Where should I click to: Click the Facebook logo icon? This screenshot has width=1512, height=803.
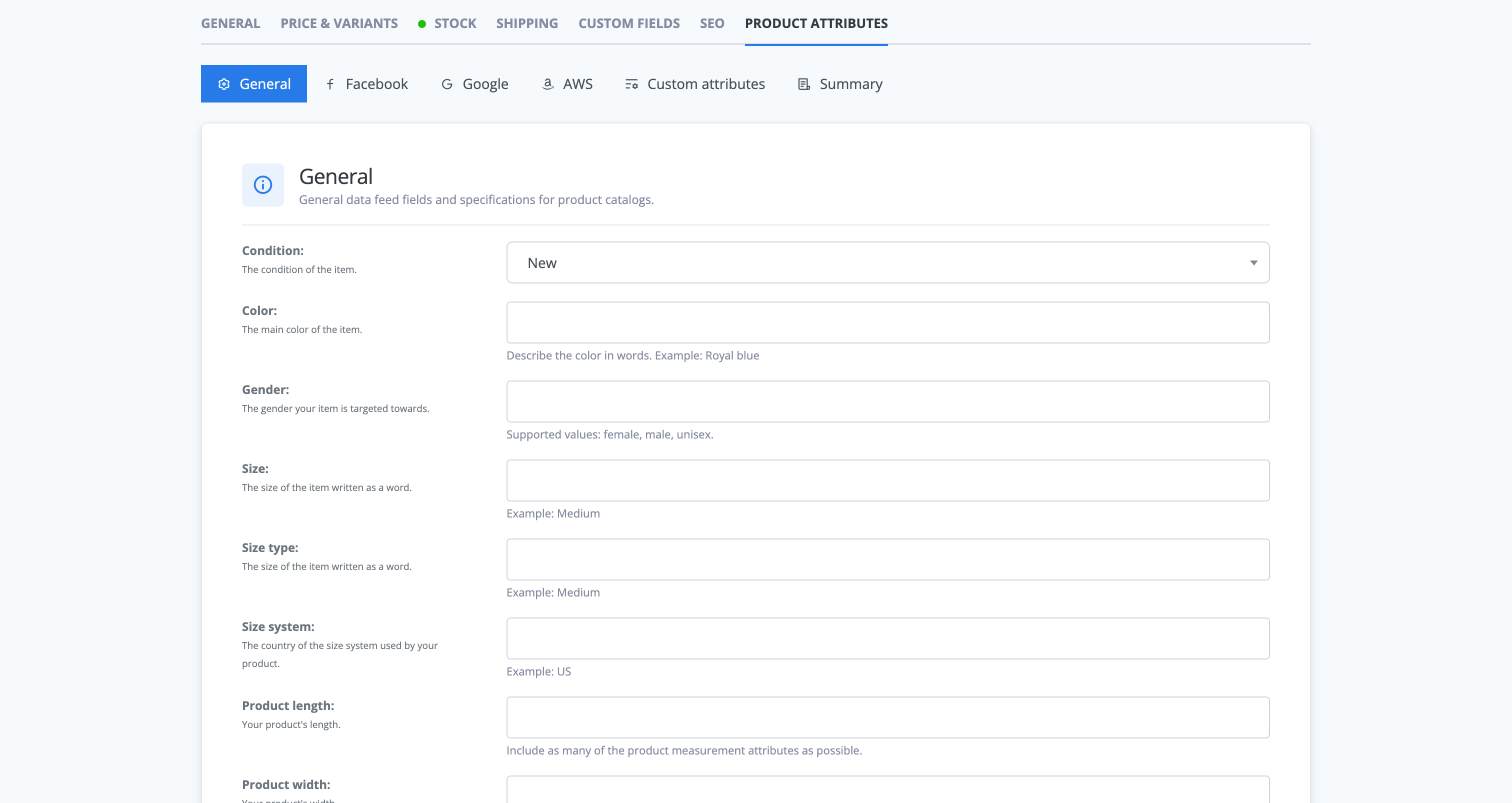pos(330,84)
